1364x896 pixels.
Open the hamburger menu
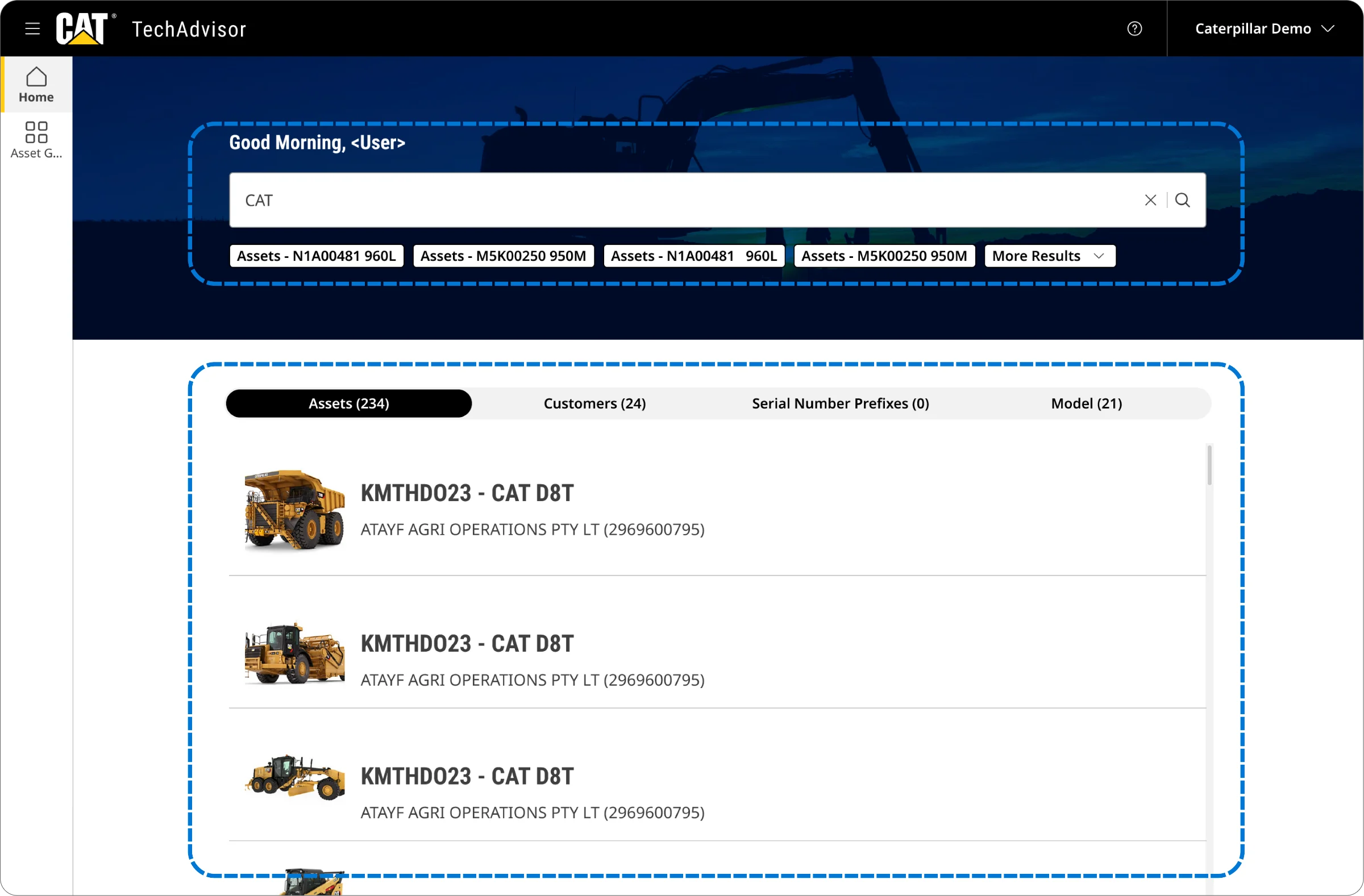coord(32,28)
